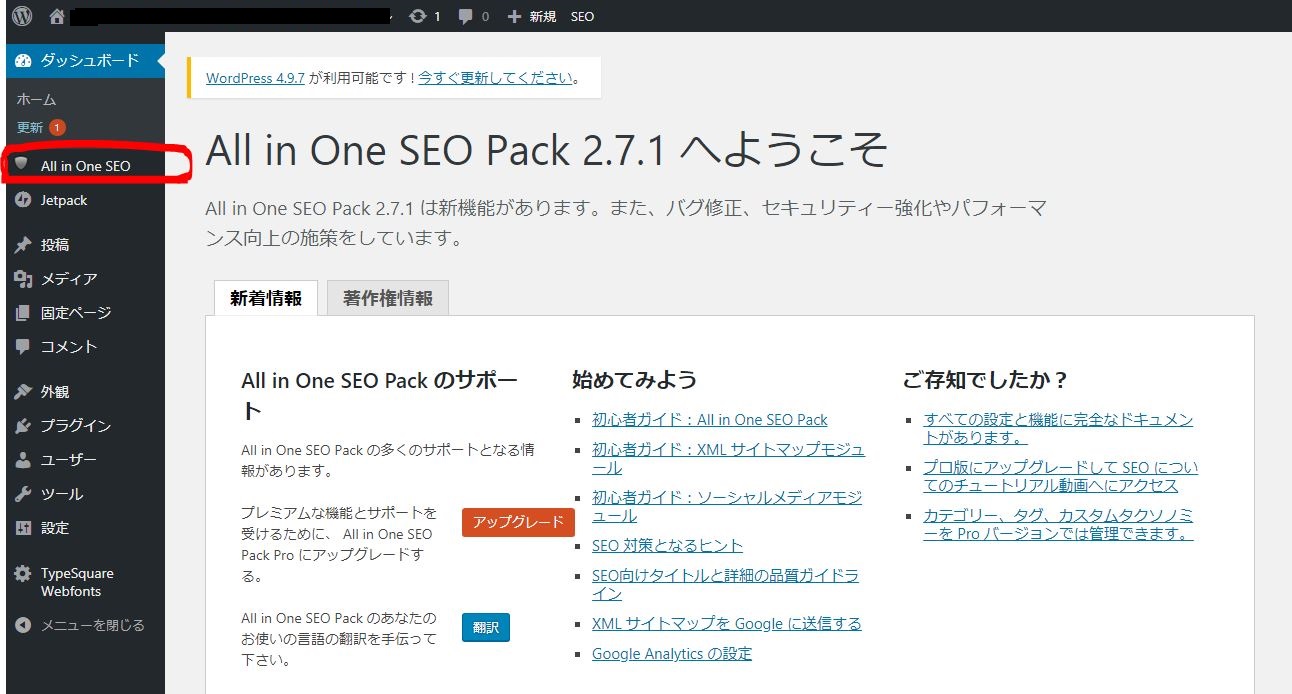Open 初心者ガイド：All in One SEO Pack link
This screenshot has height=694, width=1292.
710,420
